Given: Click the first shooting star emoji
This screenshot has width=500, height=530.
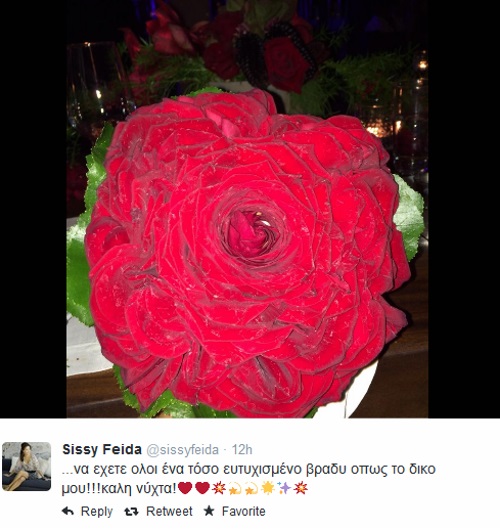Looking at the screenshot, I should [235, 488].
